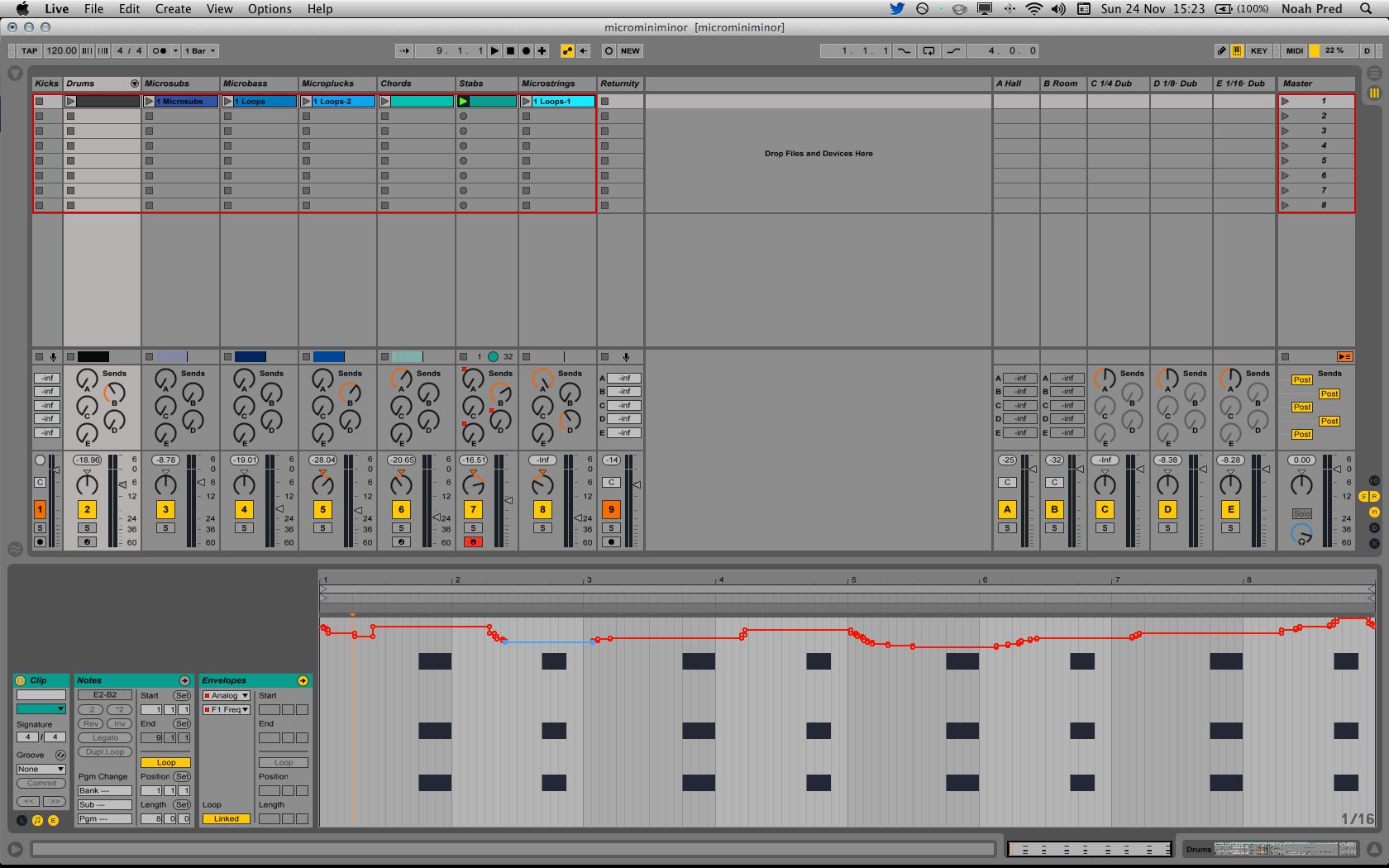This screenshot has height=868, width=1389.
Task: Toggle track 9 activator button
Action: pos(611,509)
